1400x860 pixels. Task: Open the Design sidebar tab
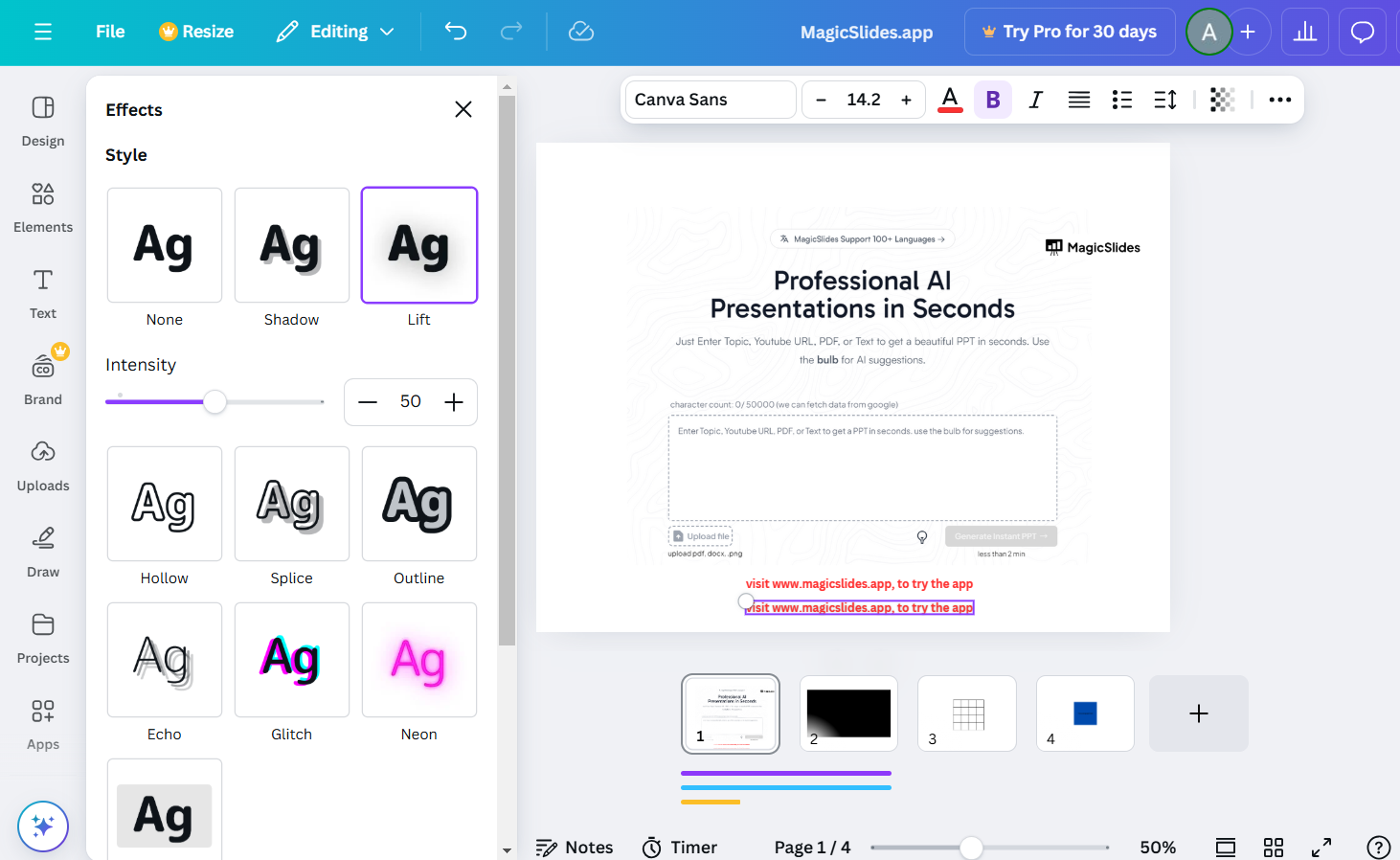pos(43,121)
